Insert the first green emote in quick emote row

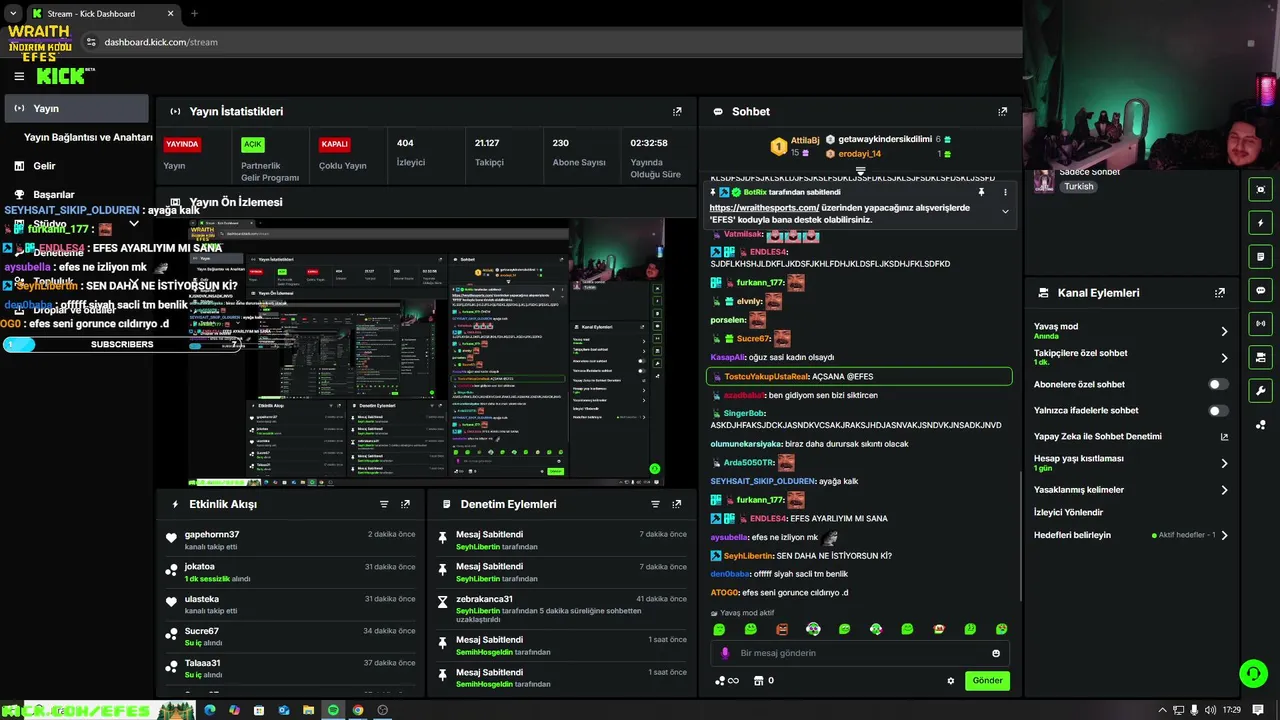719,629
